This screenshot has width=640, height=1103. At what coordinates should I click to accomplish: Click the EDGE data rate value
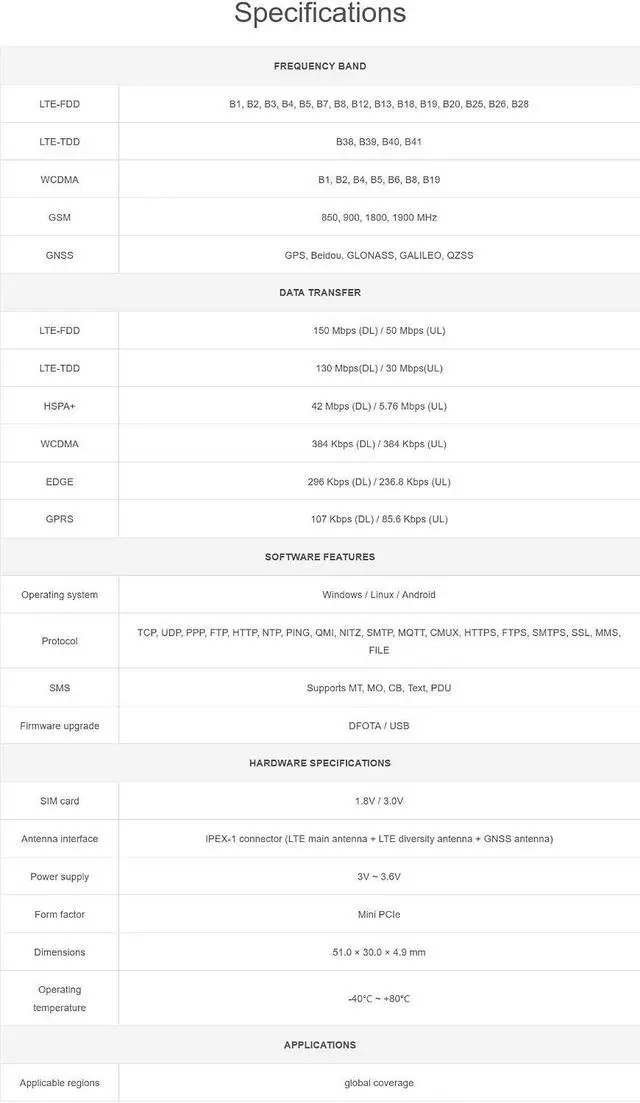click(x=379, y=482)
